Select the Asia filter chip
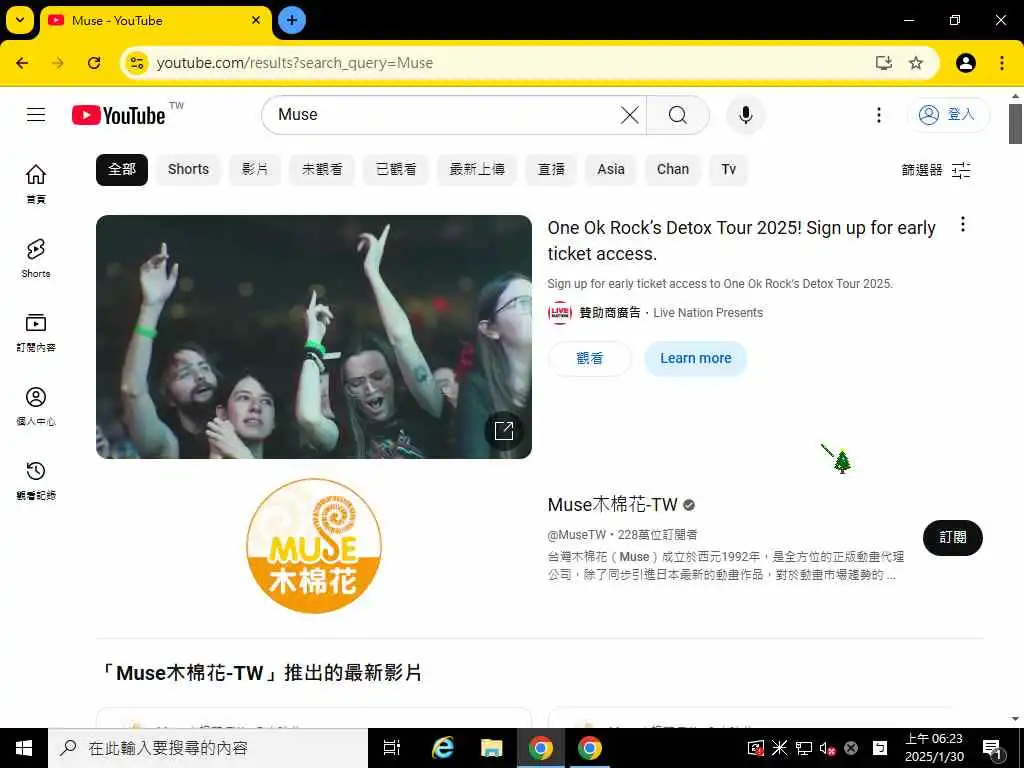This screenshot has height=768, width=1024. (x=611, y=170)
